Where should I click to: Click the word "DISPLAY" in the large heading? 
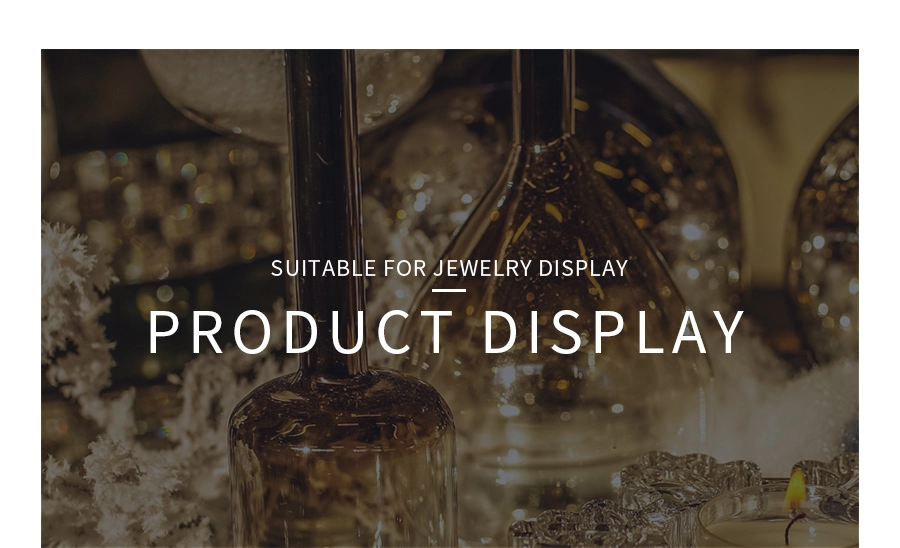click(614, 333)
